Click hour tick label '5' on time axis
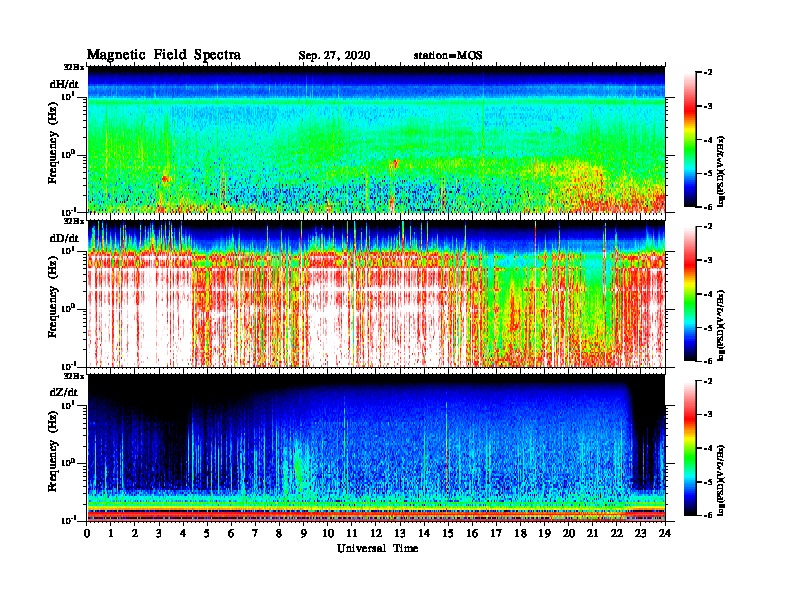Viewport: 792px width, 612px height. (x=207, y=533)
